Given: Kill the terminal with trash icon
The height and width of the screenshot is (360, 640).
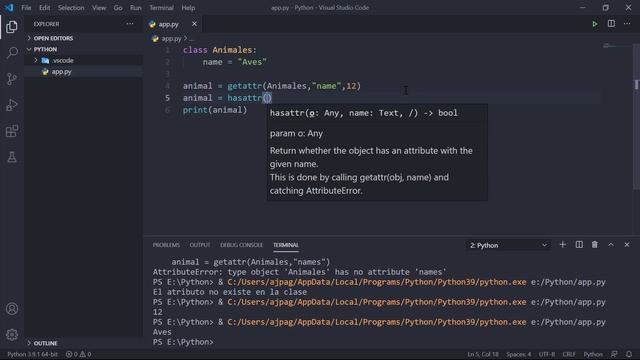Looking at the screenshot, I should click(595, 244).
